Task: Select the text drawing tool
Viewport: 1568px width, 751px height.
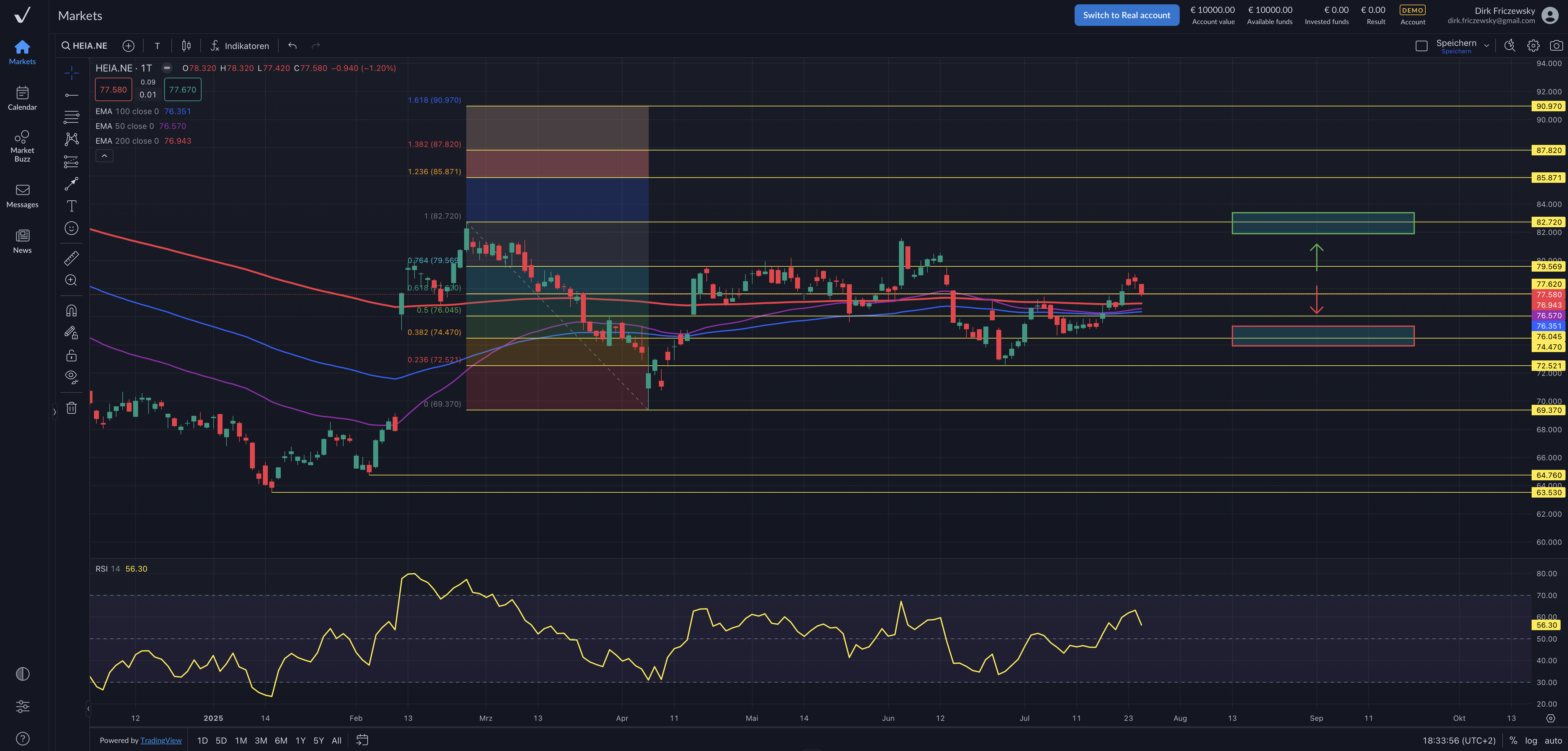Action: (71, 206)
